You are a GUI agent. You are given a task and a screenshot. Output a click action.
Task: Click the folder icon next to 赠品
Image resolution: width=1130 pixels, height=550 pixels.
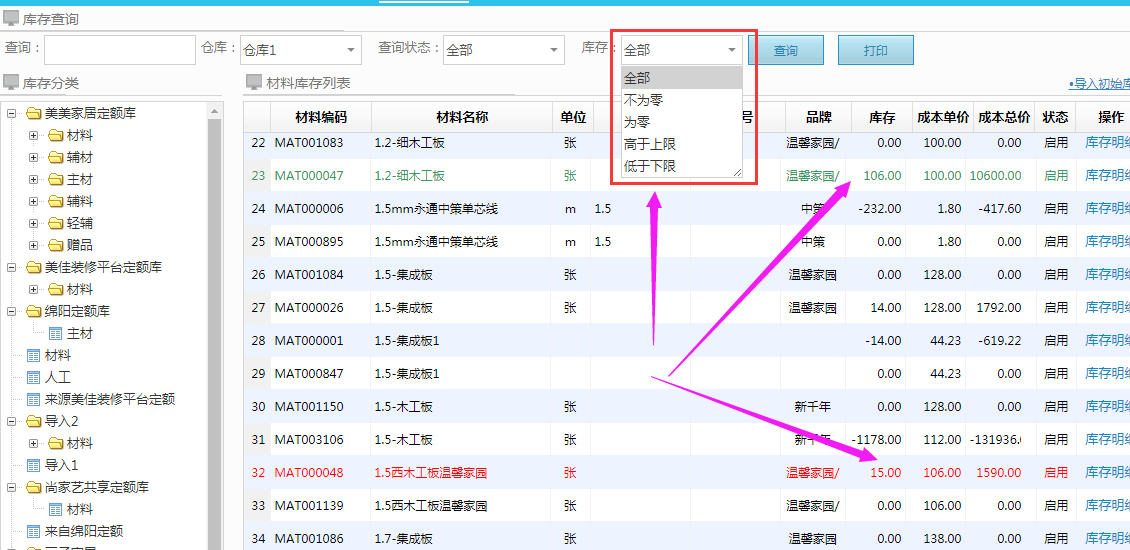[x=55, y=245]
